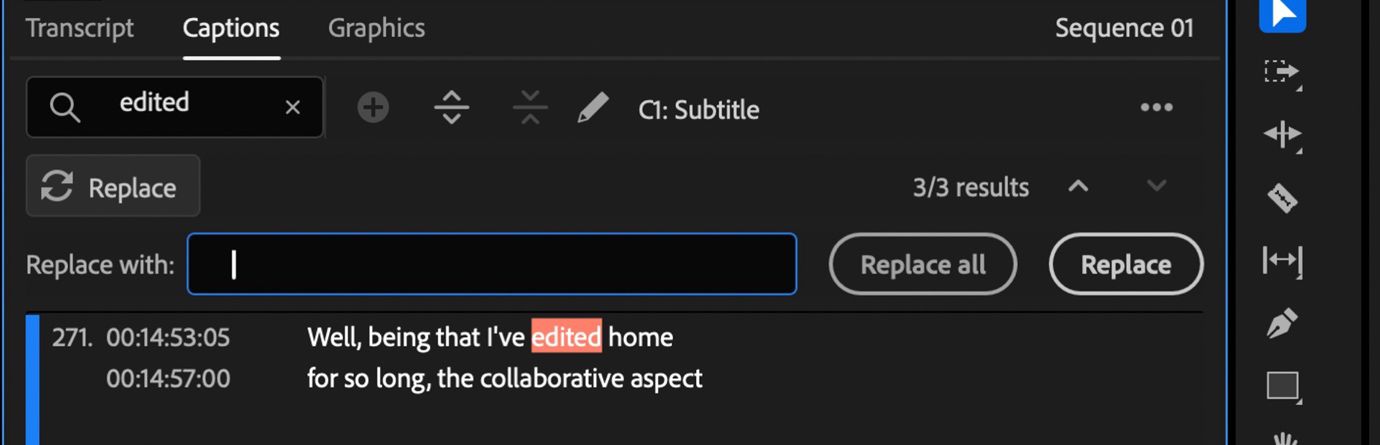This screenshot has height=445, width=1380.
Task: Open the three-dots panel options menu
Action: coord(1156,108)
